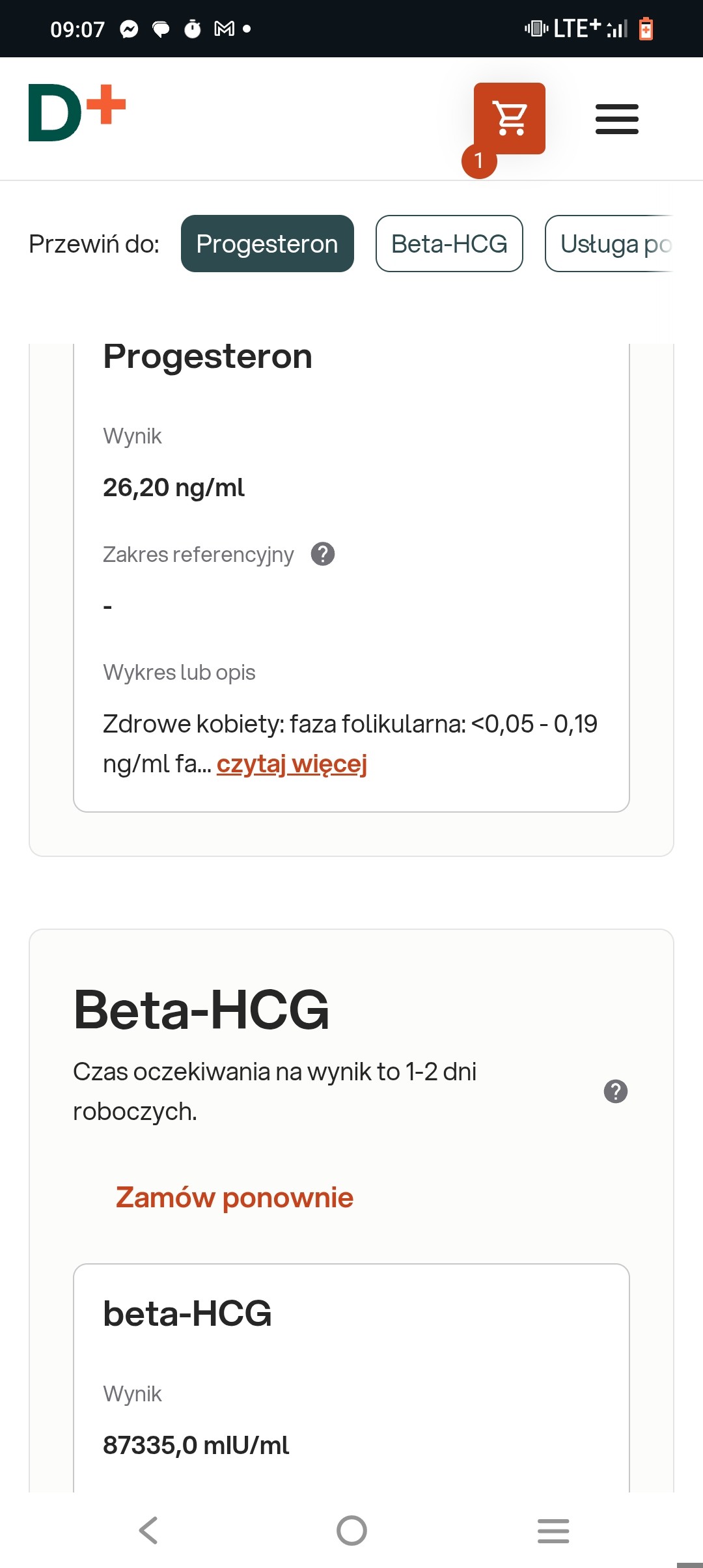Image resolution: width=703 pixels, height=1568 pixels.
Task: Click the reference range help icon
Action: (x=322, y=554)
